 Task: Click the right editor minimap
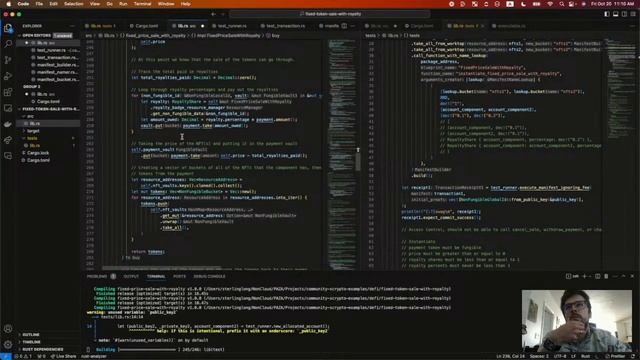click(620, 154)
